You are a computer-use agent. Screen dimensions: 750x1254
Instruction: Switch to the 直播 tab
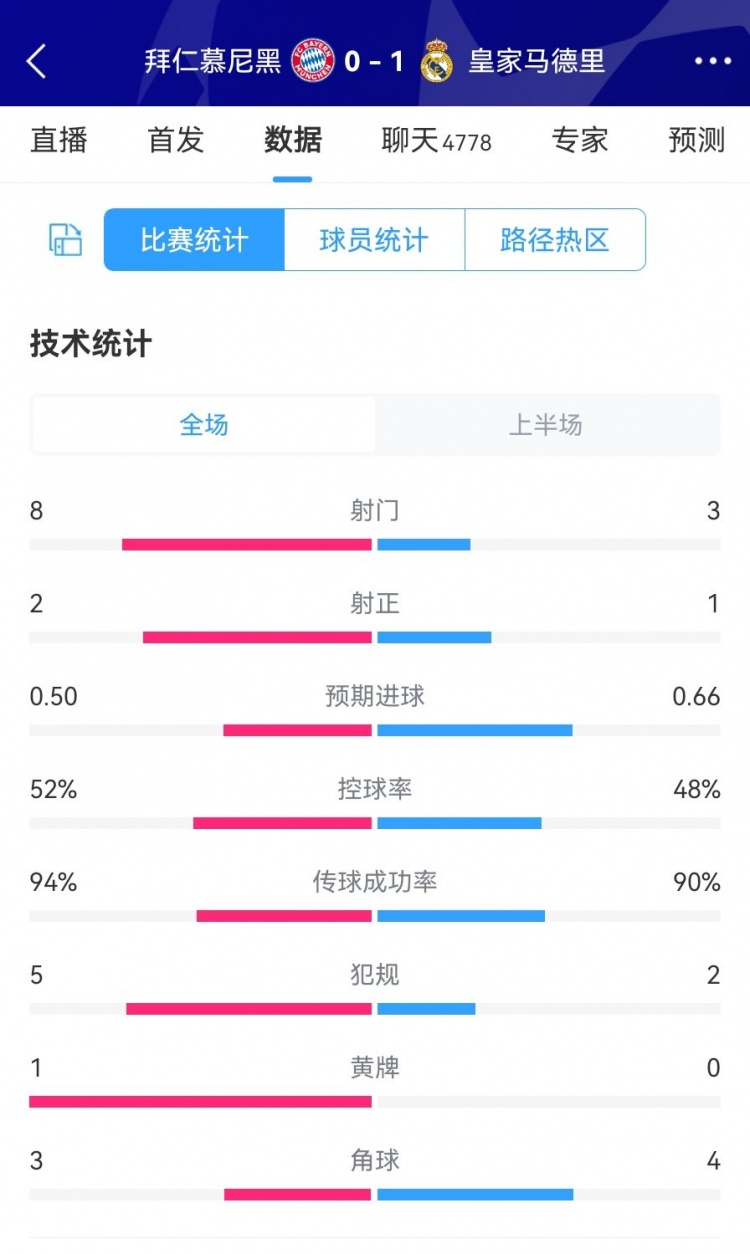point(59,140)
